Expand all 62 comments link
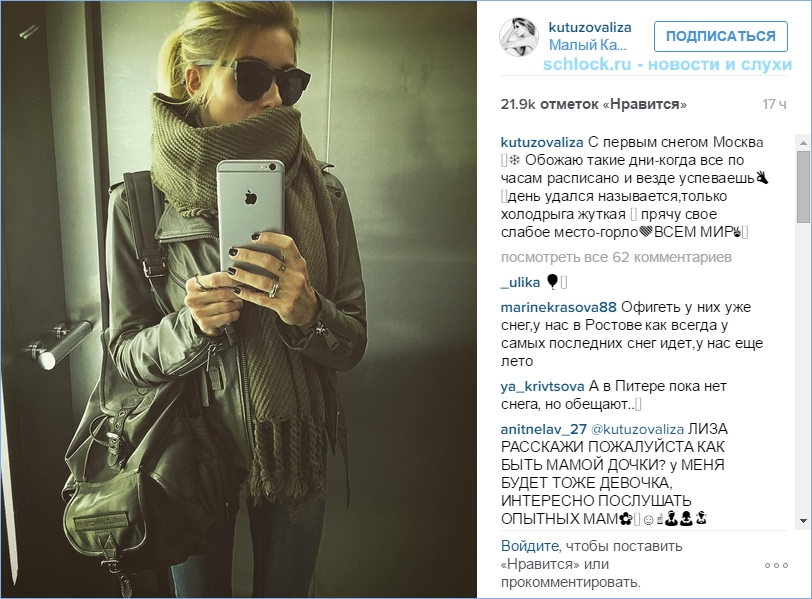Screen dimensions: 812x599 pos(616,257)
